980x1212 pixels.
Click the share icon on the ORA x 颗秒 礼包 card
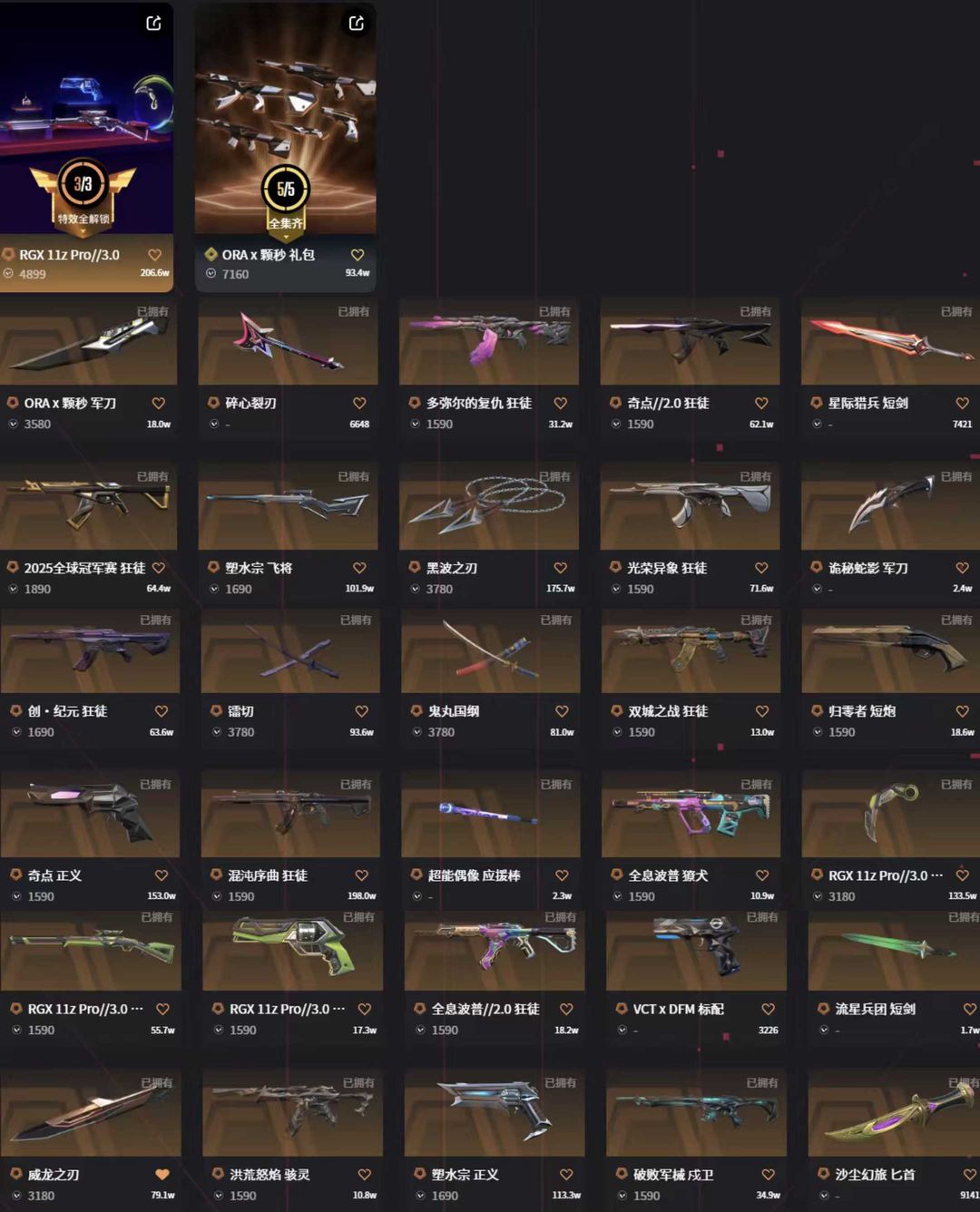coord(356,23)
